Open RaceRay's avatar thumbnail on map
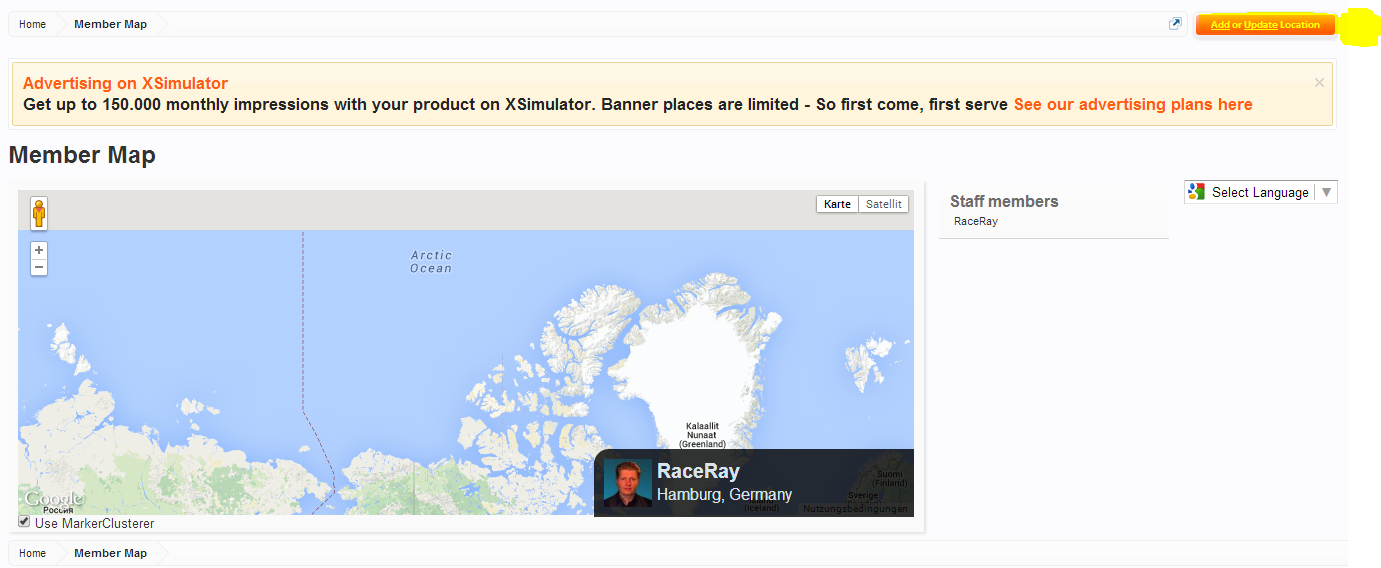Image resolution: width=1381 pixels, height=568 pixels. (x=628, y=483)
